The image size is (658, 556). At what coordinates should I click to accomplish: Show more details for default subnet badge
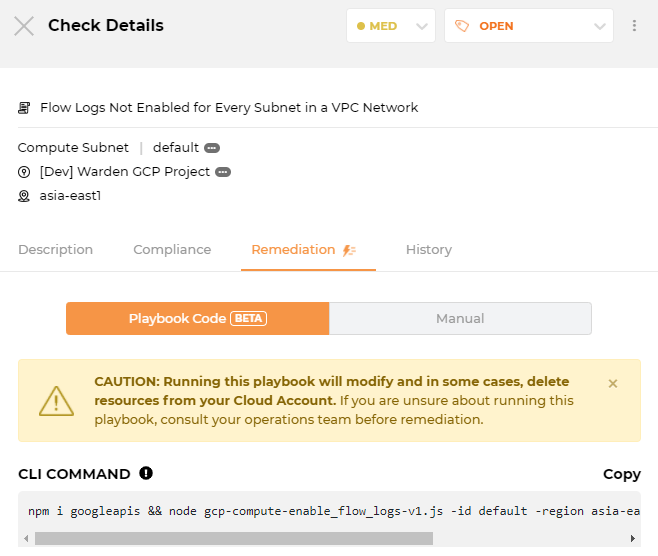[212, 148]
